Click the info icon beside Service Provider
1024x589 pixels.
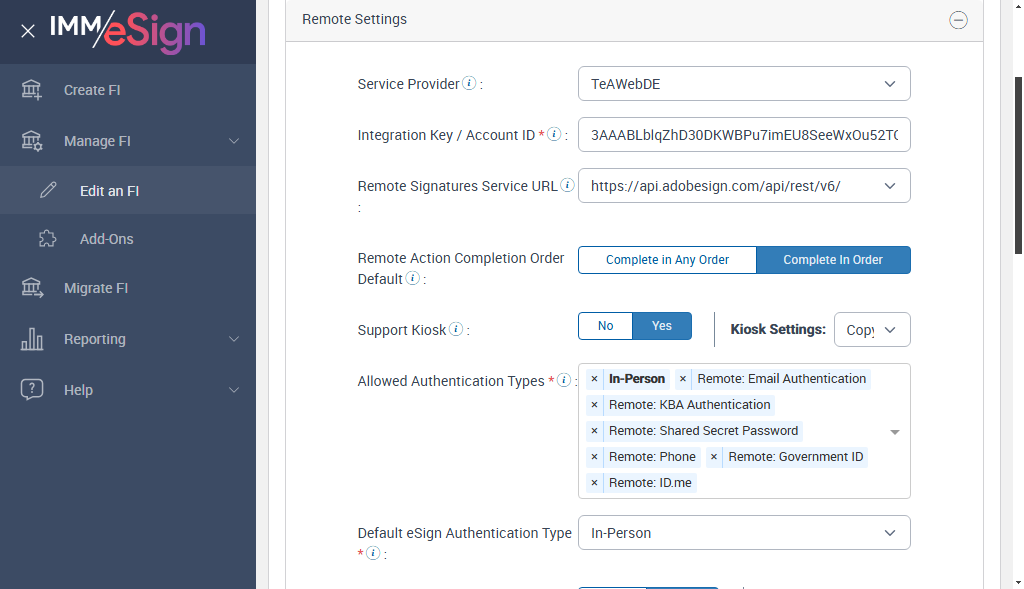(x=469, y=84)
